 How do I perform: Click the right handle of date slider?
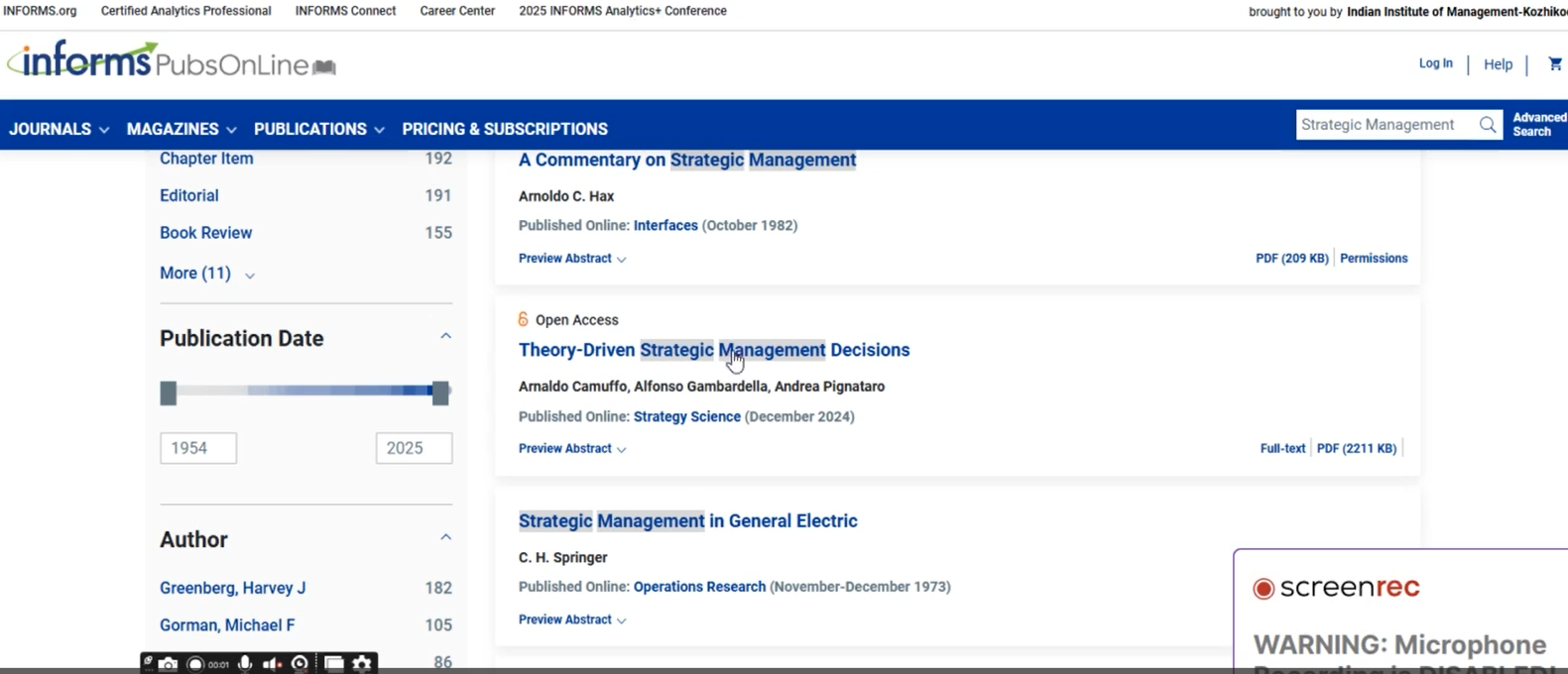[x=440, y=393]
